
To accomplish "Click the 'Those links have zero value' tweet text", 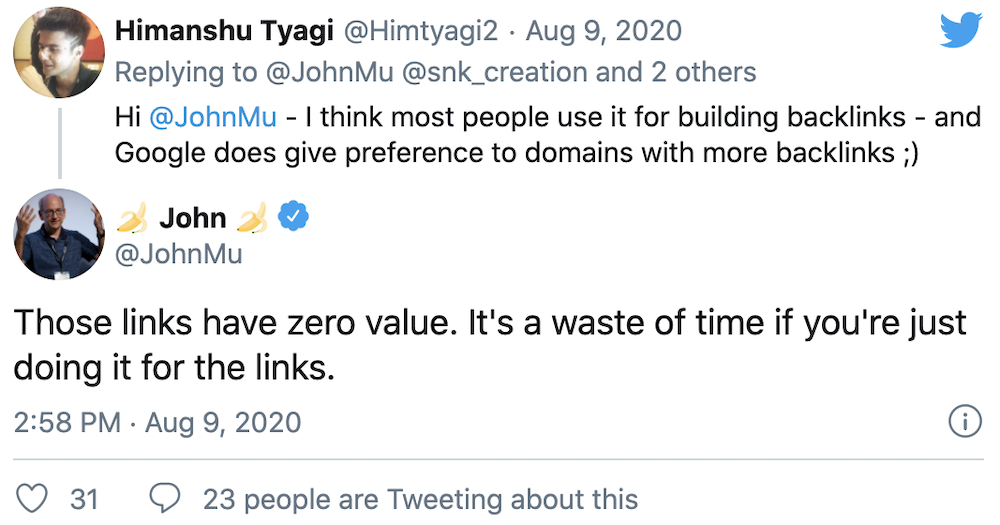I will click(490, 345).
